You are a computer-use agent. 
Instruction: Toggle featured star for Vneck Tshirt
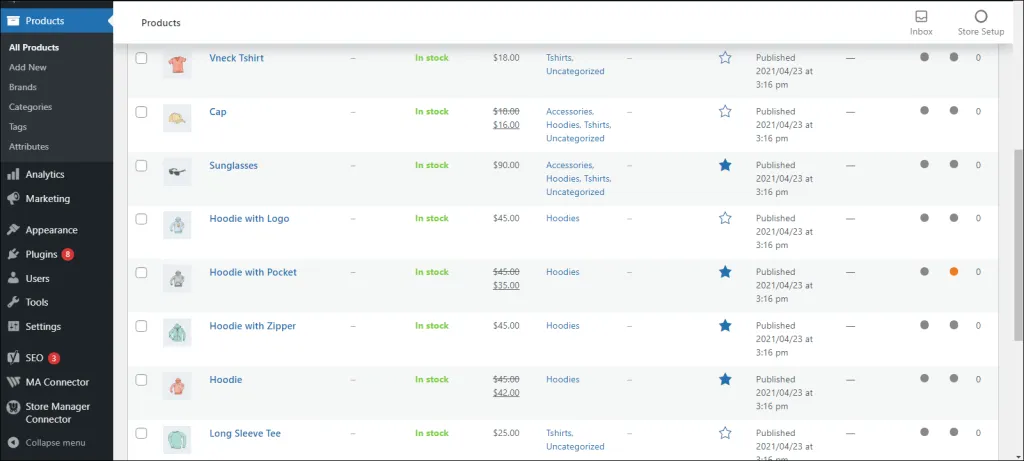click(x=725, y=58)
